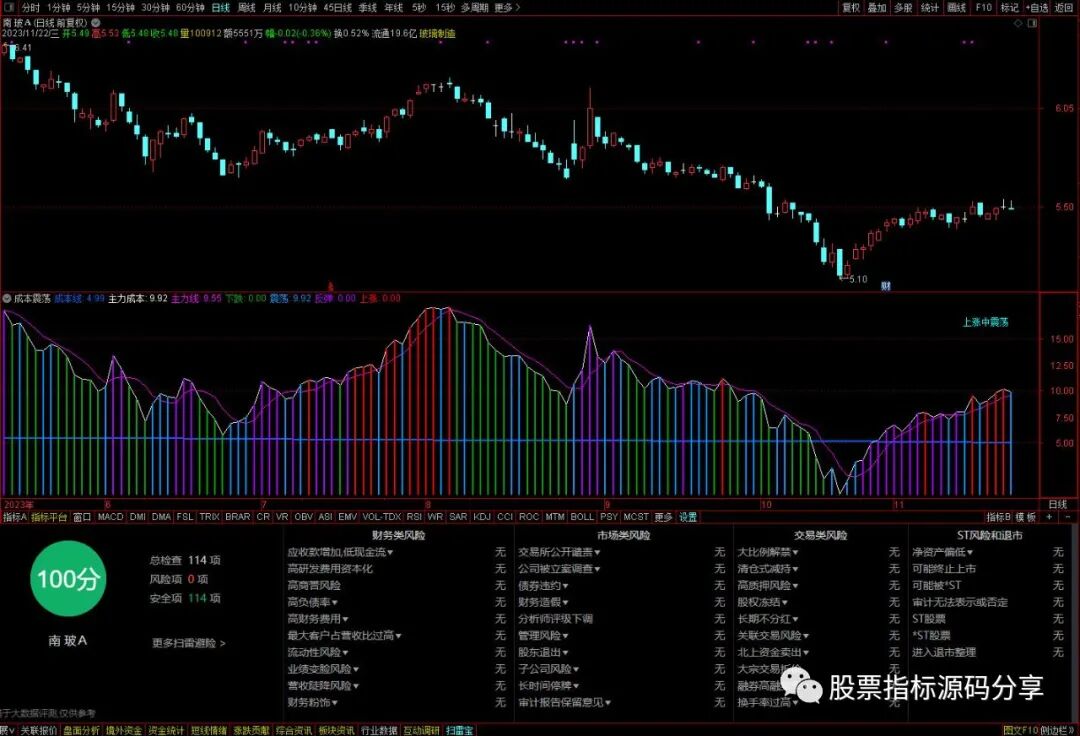Screen dimensions: 1080x736
Task: Open the 关联报价 bottom tab
Action: (39, 730)
